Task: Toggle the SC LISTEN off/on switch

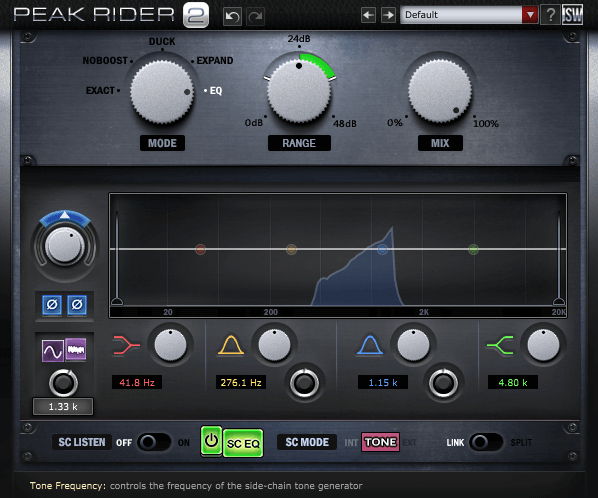Action: 154,442
